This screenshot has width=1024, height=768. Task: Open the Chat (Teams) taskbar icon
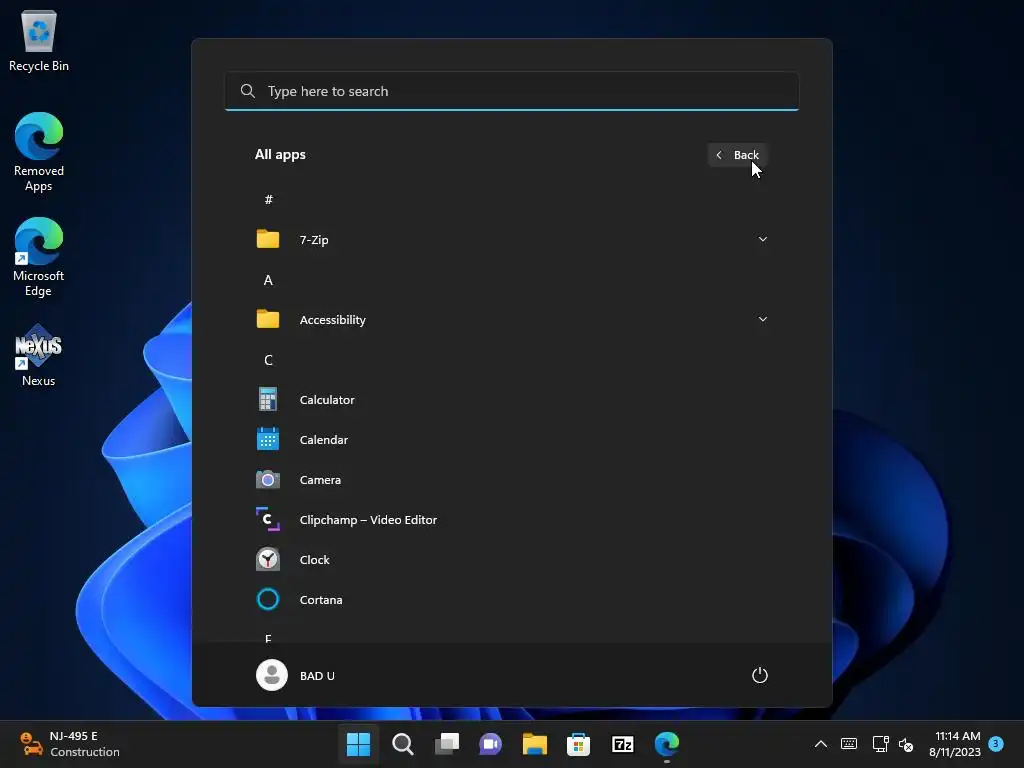pyautogui.click(x=490, y=744)
